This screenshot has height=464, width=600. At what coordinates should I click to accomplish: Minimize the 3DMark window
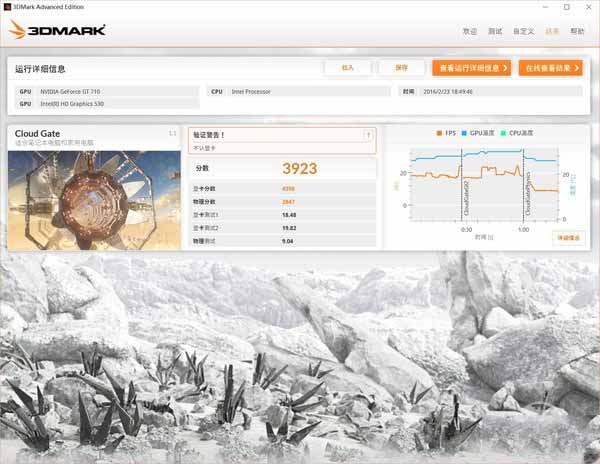(x=545, y=7)
